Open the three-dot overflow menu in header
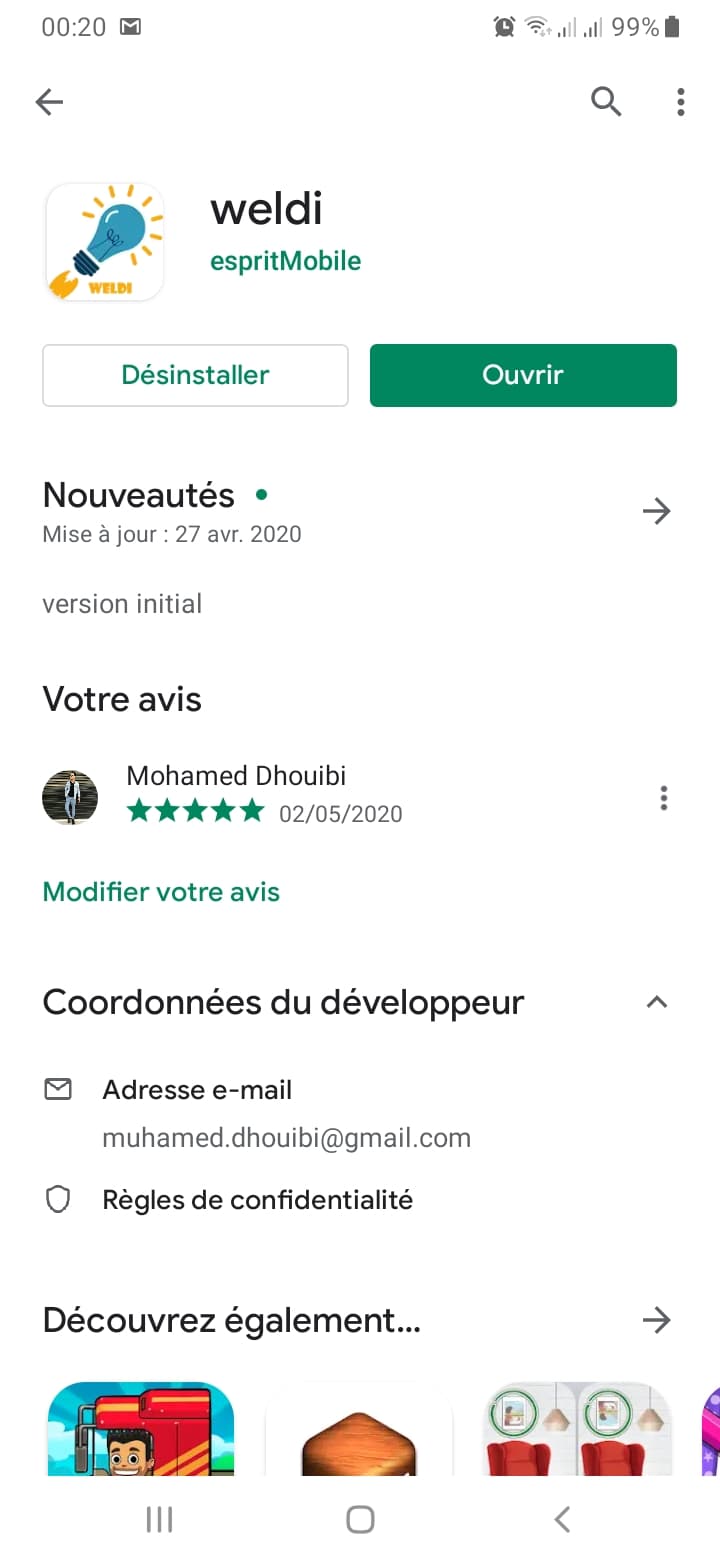720x1560 pixels. click(680, 101)
